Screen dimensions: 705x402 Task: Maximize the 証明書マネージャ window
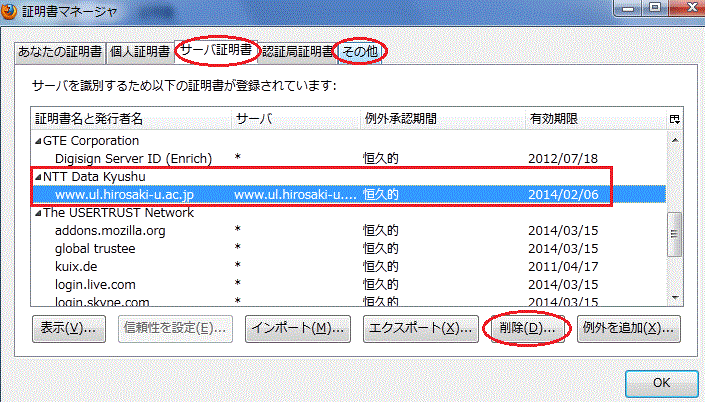coord(655,7)
